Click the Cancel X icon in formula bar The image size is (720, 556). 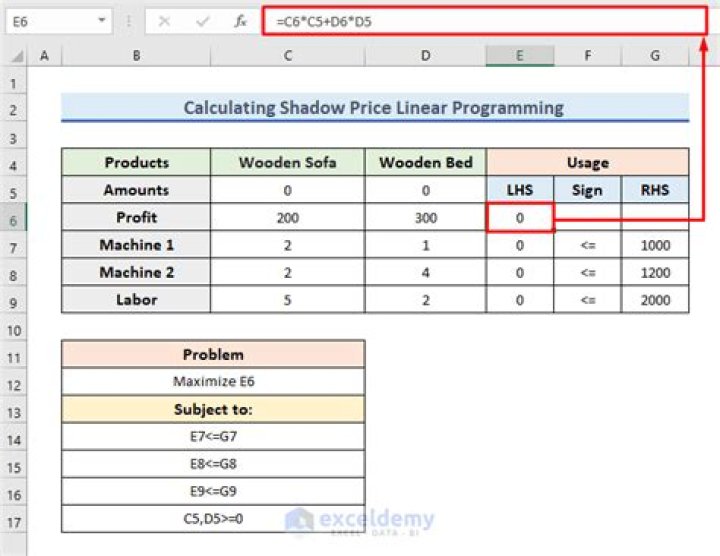(x=164, y=21)
